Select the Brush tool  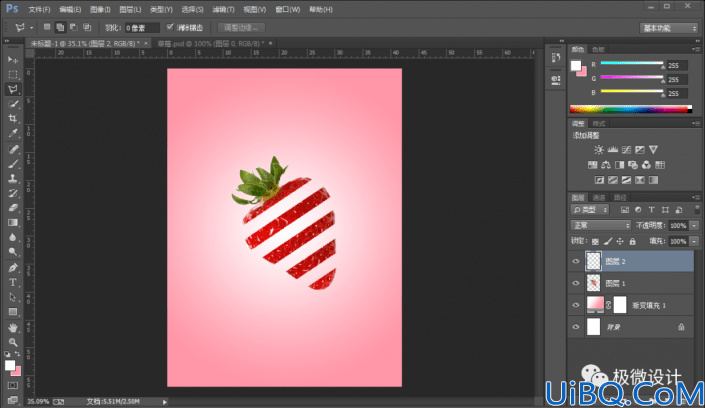13,164
